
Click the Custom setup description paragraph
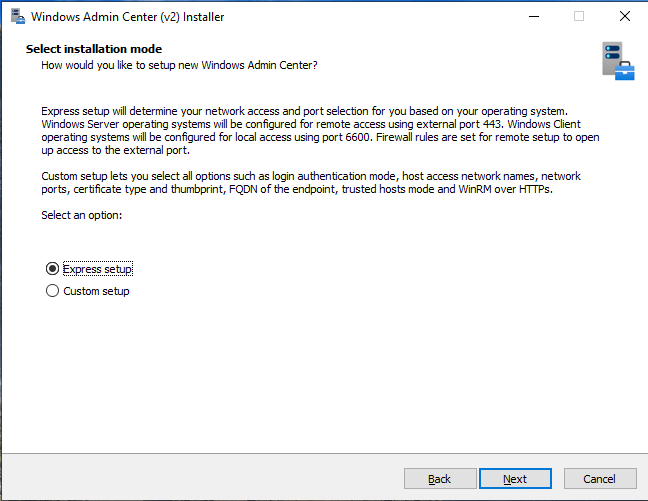(x=310, y=183)
